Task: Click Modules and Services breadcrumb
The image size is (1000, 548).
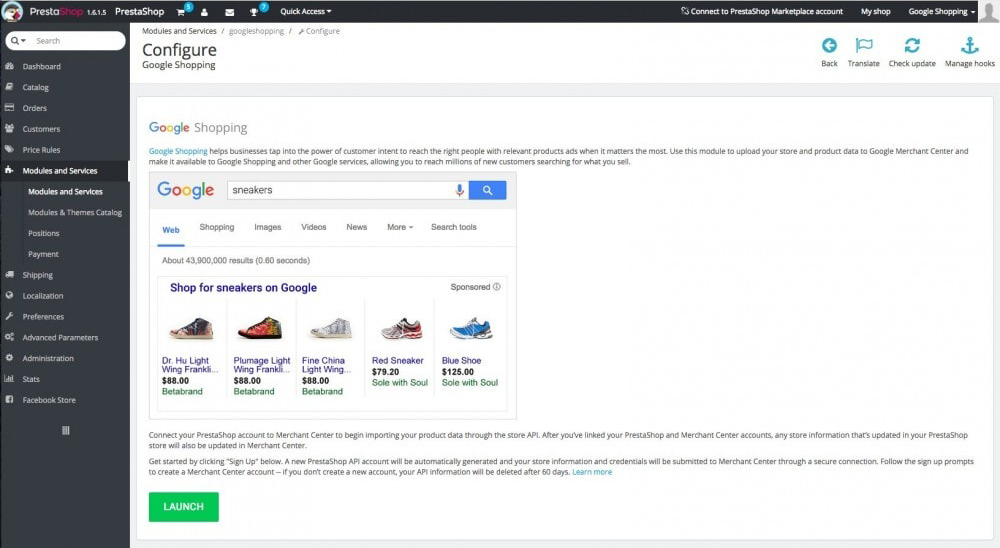Action: pos(179,31)
